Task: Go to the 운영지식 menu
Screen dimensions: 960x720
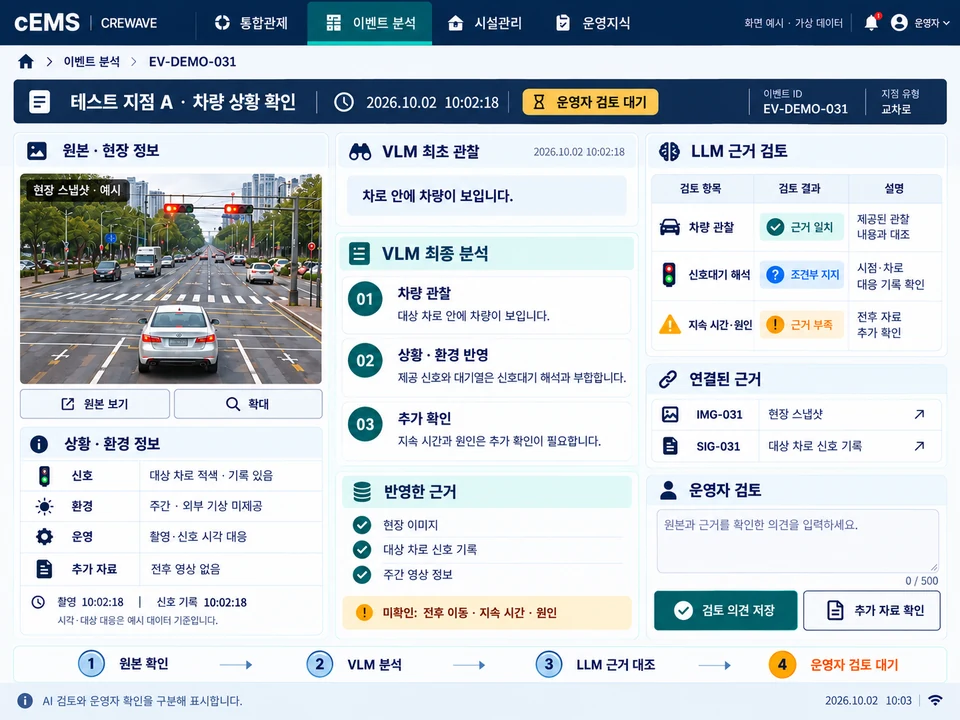Action: point(593,23)
